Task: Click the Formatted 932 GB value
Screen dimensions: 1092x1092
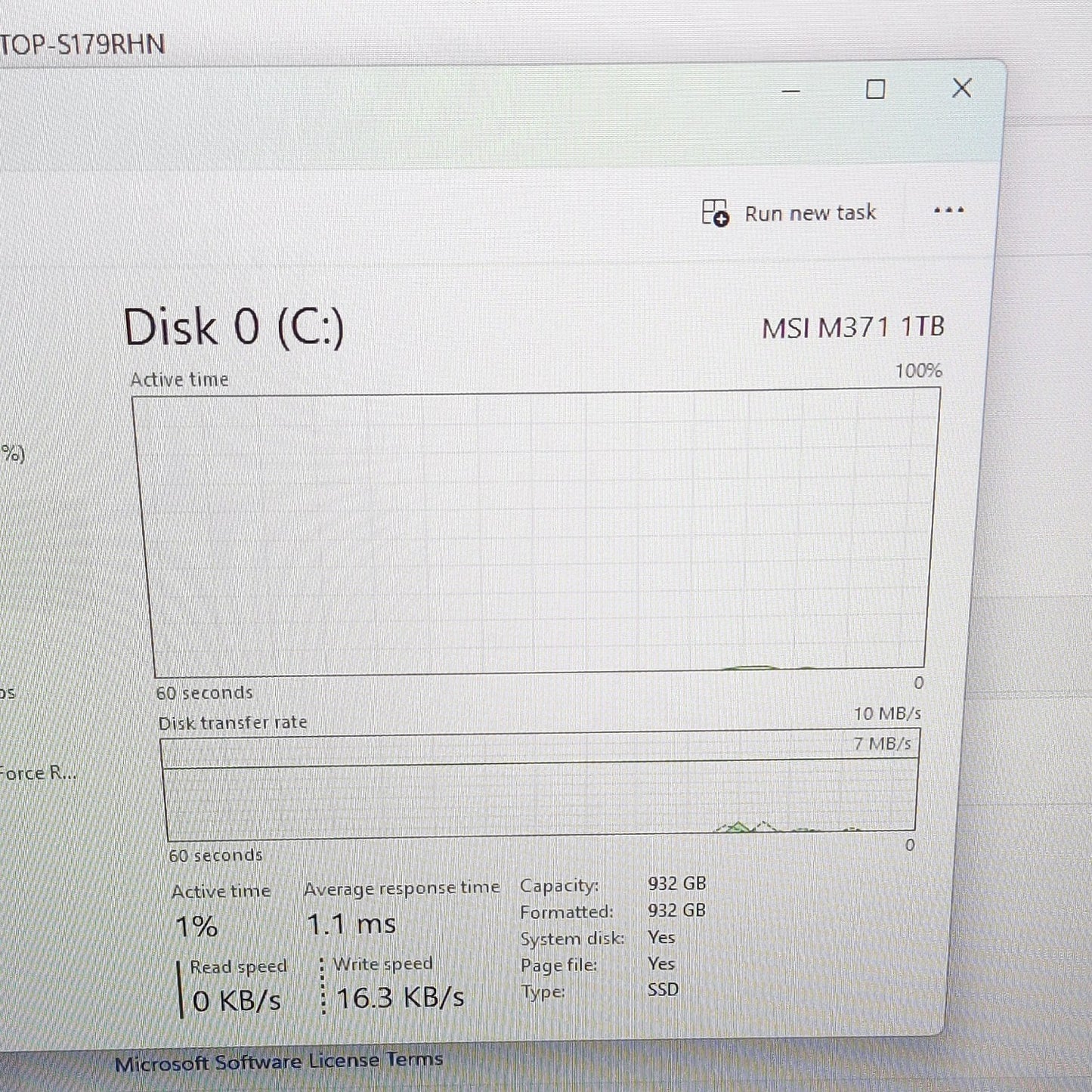Action: (676, 911)
